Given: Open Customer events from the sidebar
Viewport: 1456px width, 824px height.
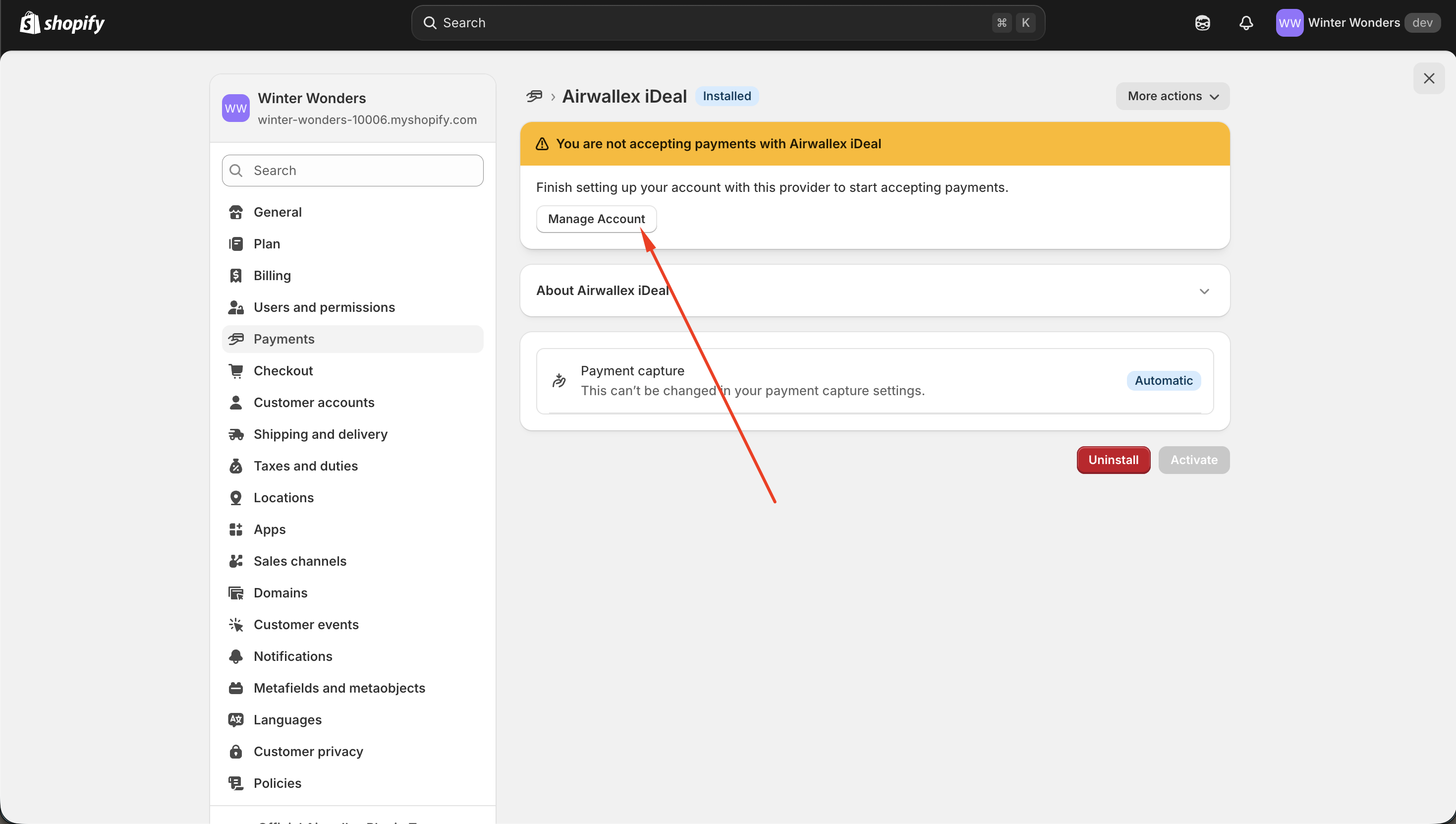Looking at the screenshot, I should coord(306,624).
